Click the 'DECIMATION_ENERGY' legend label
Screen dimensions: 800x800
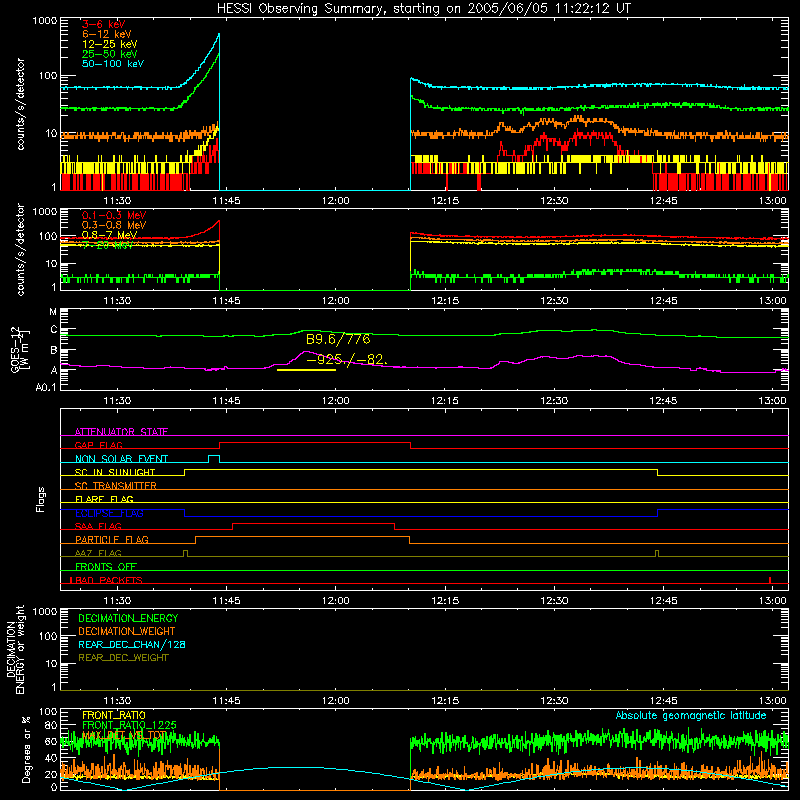click(128, 618)
